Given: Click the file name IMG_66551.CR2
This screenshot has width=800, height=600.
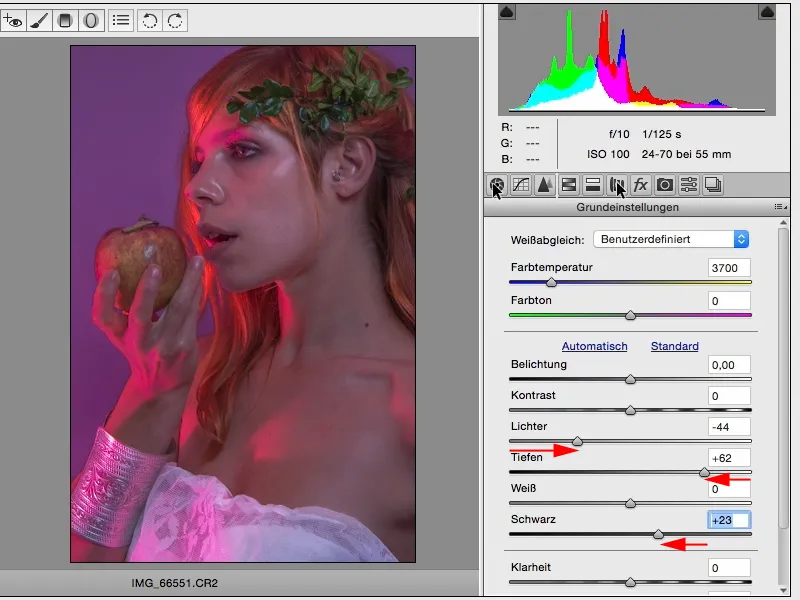Looking at the screenshot, I should (174, 583).
